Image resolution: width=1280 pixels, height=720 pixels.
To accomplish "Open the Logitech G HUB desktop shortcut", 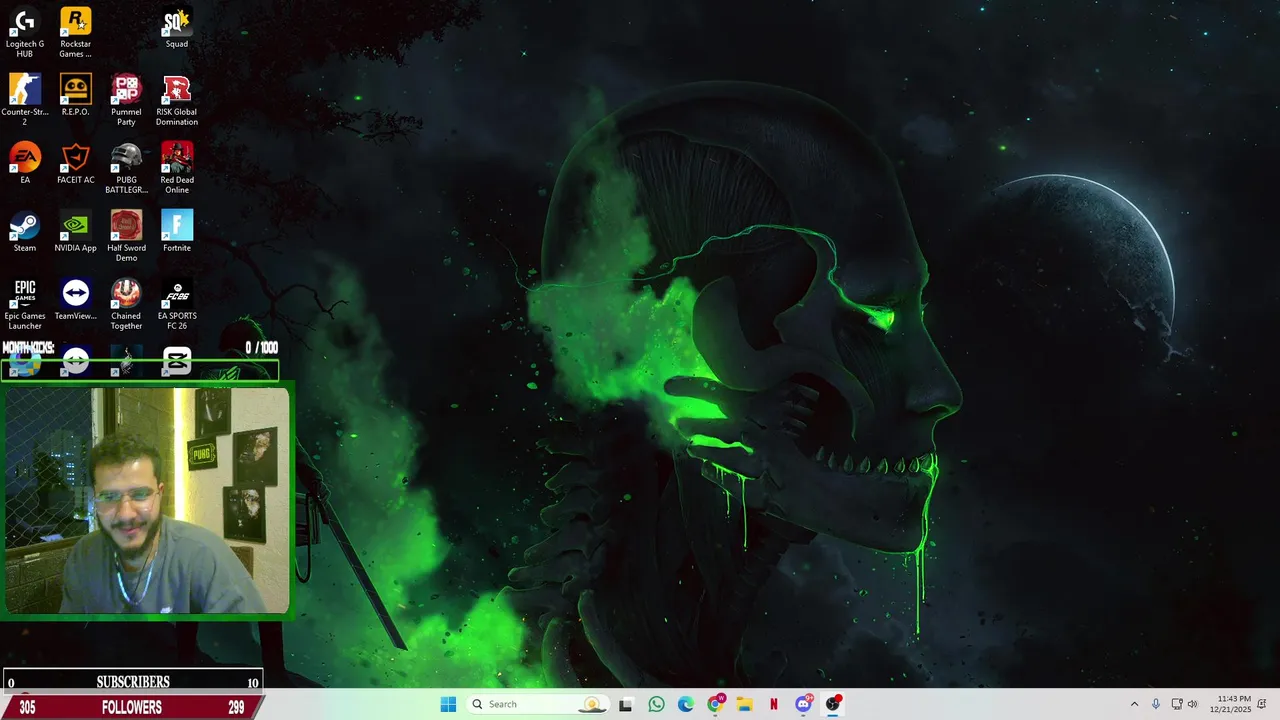I will tap(25, 32).
